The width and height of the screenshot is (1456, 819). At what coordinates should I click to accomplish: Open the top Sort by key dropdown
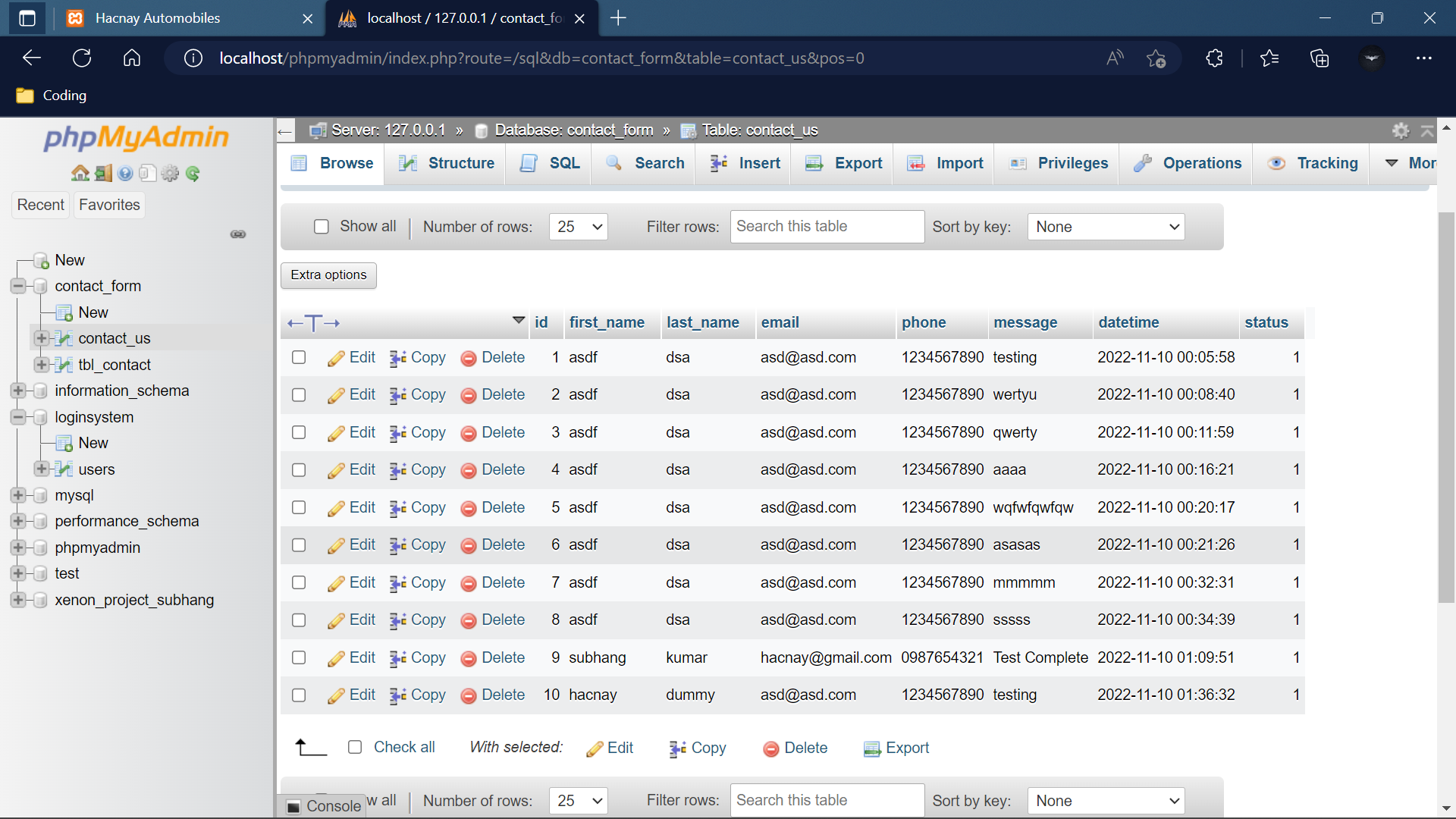1106,227
